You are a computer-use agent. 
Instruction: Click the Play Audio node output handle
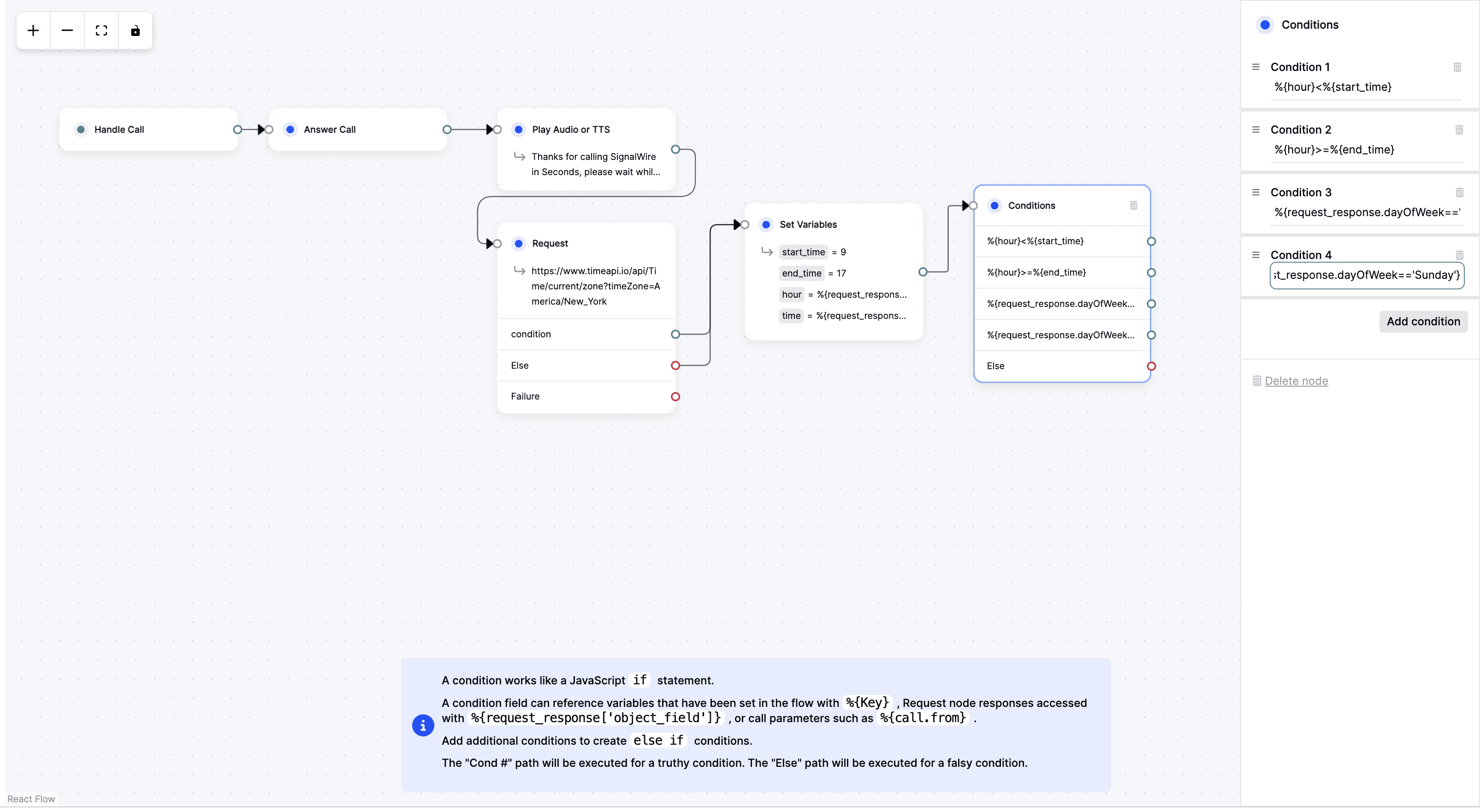(x=675, y=149)
